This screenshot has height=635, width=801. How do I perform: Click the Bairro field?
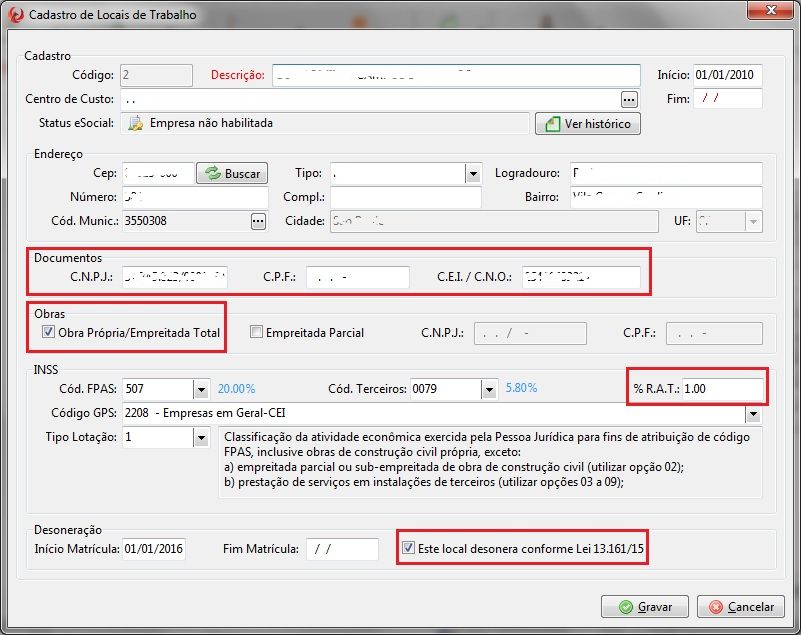(666, 197)
